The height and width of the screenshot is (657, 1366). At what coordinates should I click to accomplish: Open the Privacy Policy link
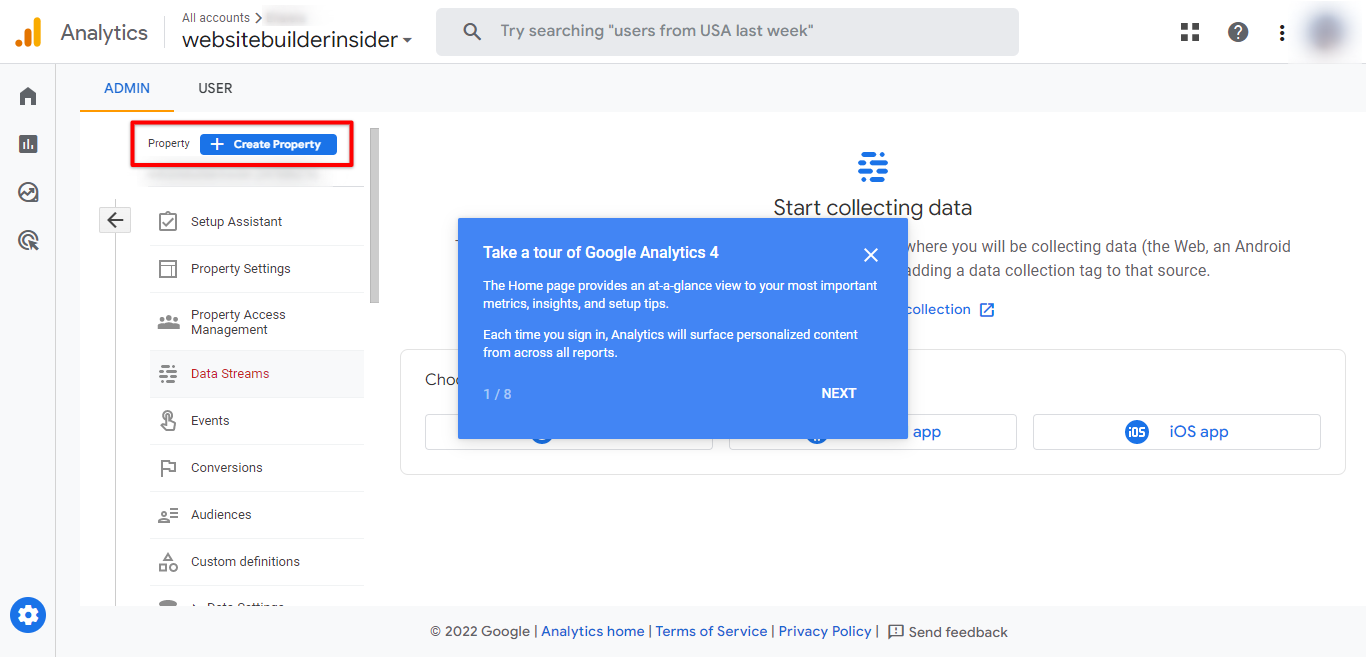(825, 631)
